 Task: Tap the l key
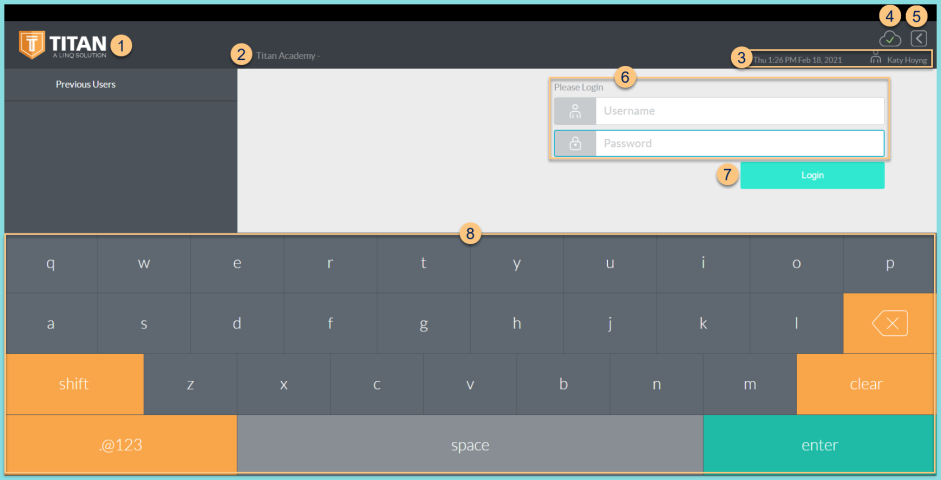click(x=796, y=323)
